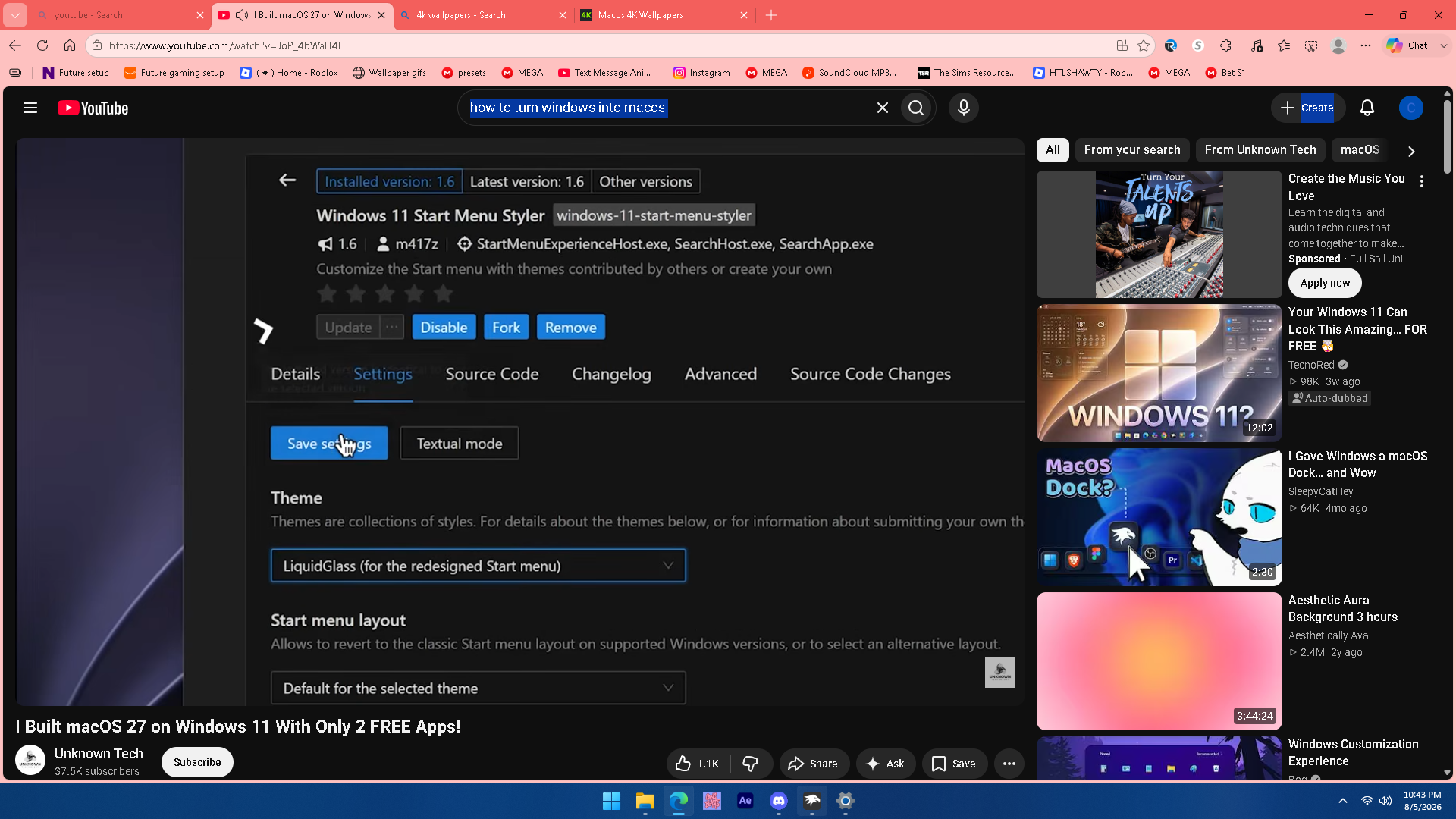Open split screen from address bar
Viewport: 1456px width, 819px height.
pyautogui.click(x=1122, y=45)
